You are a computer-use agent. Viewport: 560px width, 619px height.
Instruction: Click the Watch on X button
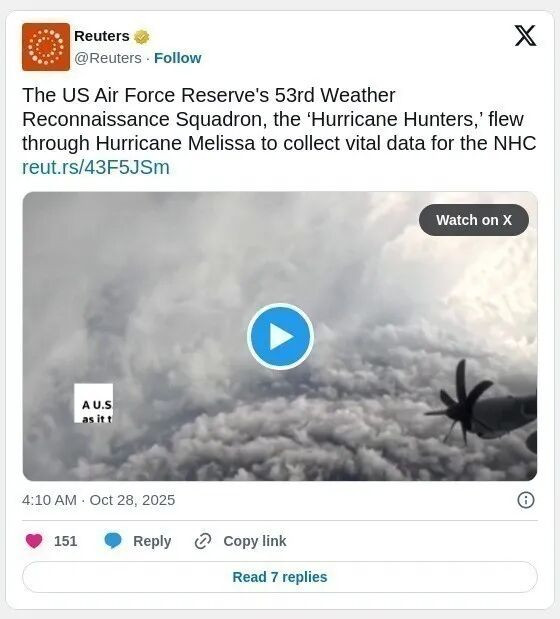pos(474,220)
